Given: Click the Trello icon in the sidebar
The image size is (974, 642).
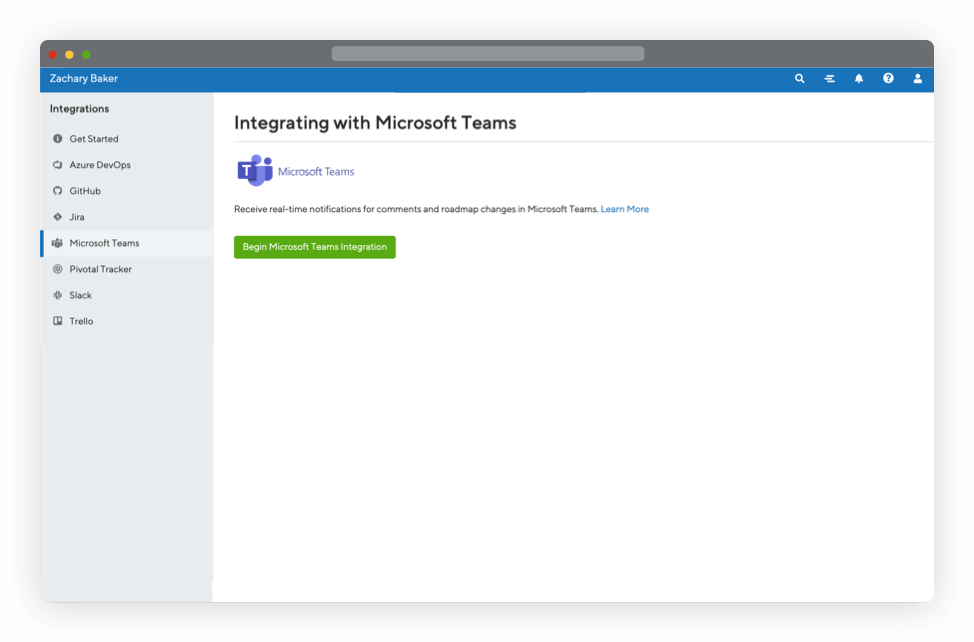Looking at the screenshot, I should 58,321.
